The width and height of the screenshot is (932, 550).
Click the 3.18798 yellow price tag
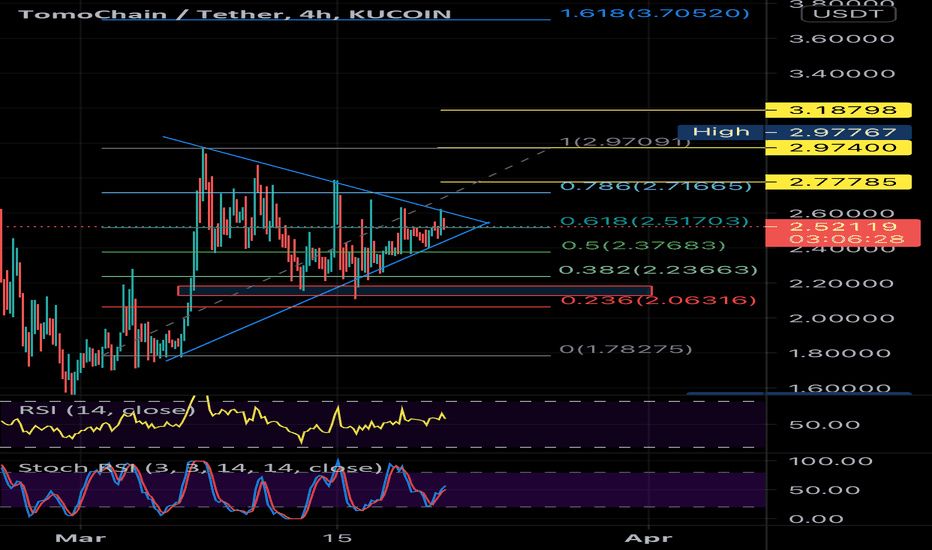[x=839, y=110]
